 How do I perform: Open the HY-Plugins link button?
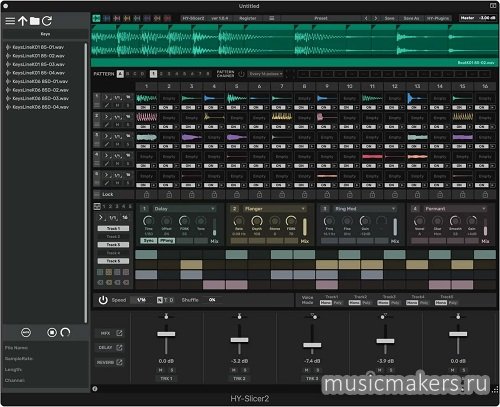tap(438, 18)
